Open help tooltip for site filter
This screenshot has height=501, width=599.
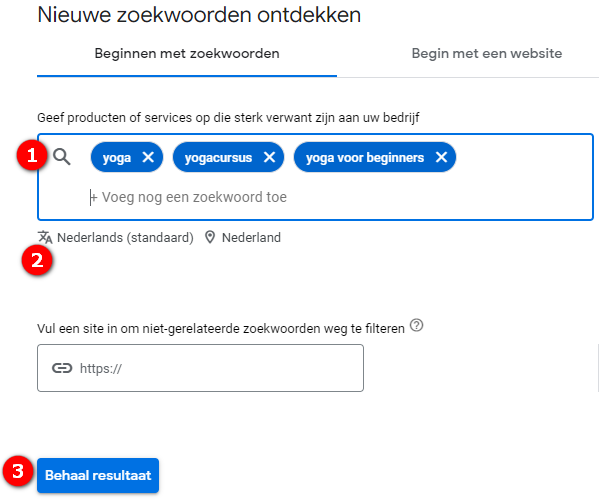point(416,326)
